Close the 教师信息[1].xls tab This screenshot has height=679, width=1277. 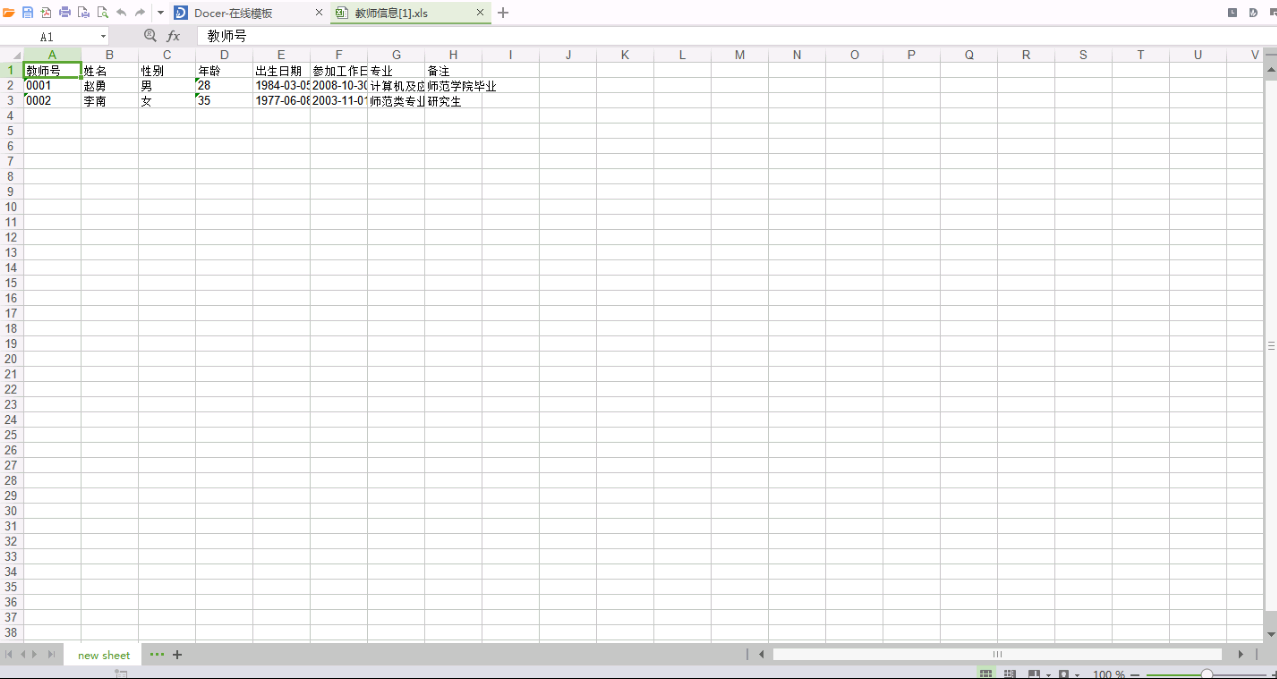click(x=480, y=13)
